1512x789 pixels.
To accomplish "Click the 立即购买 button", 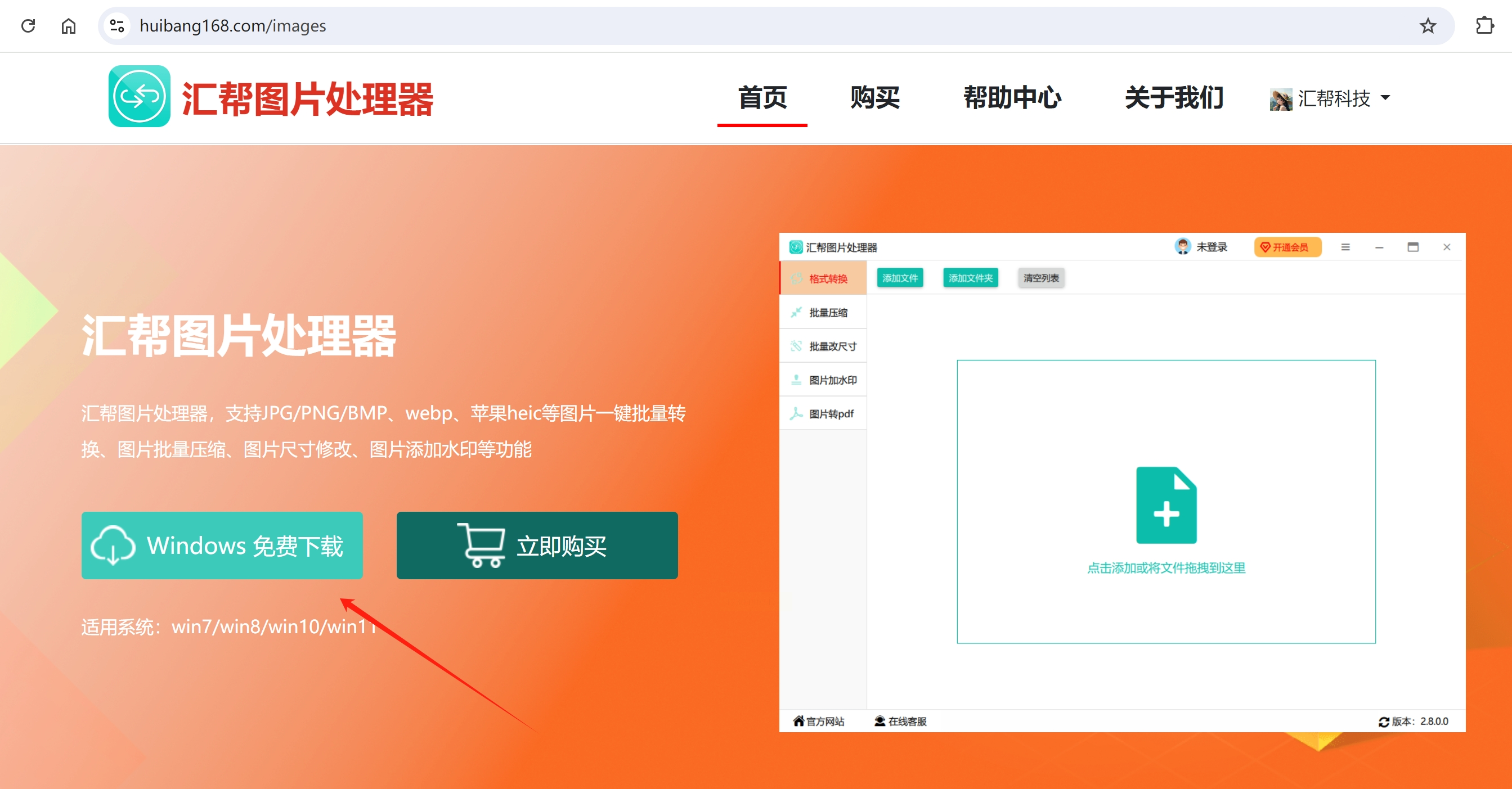I will pos(537,545).
